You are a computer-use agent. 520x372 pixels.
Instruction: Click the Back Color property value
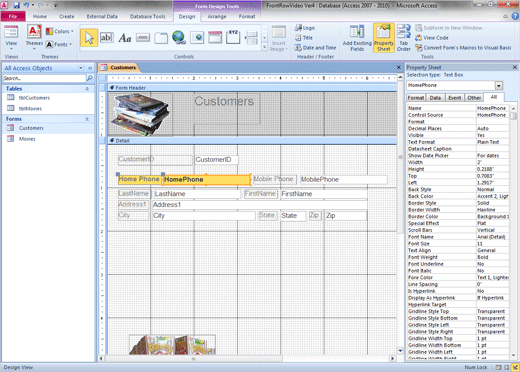click(492, 196)
